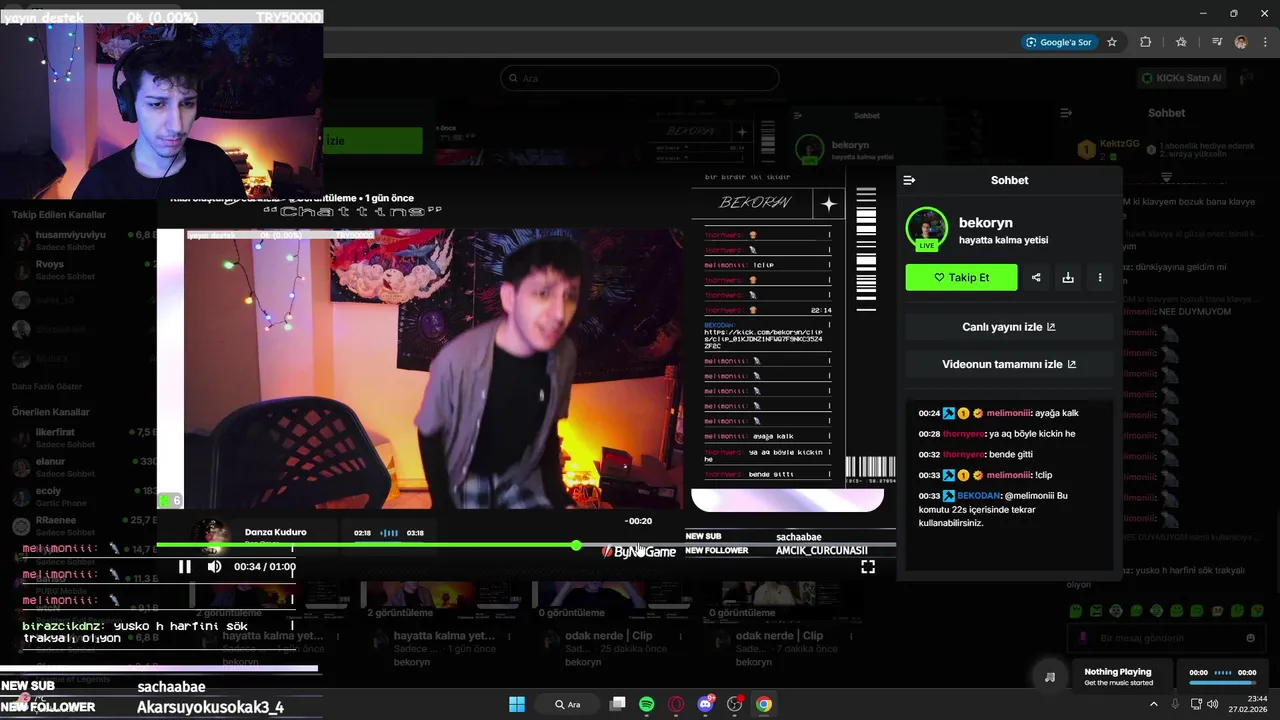Bookmark page with star icon
1280x720 pixels.
point(1112,42)
